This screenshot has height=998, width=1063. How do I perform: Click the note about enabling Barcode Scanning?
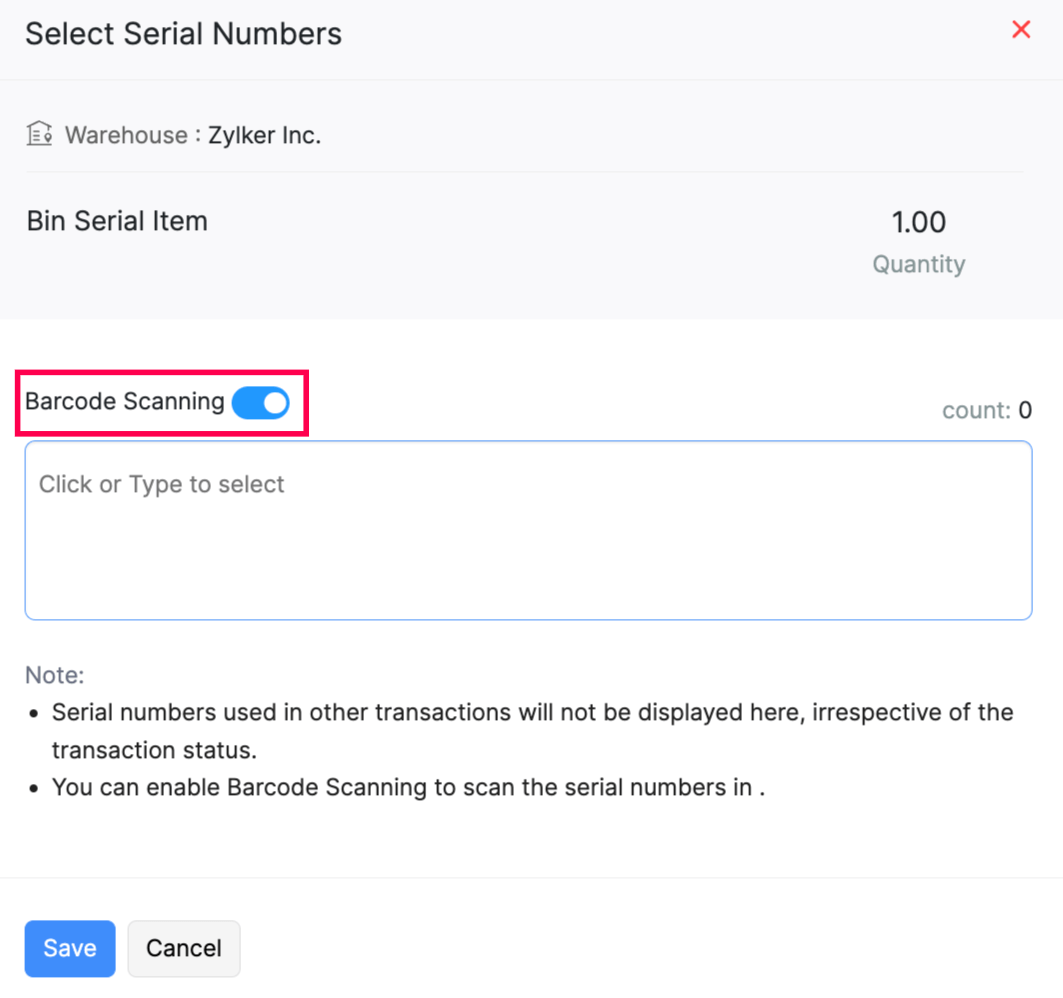[408, 788]
